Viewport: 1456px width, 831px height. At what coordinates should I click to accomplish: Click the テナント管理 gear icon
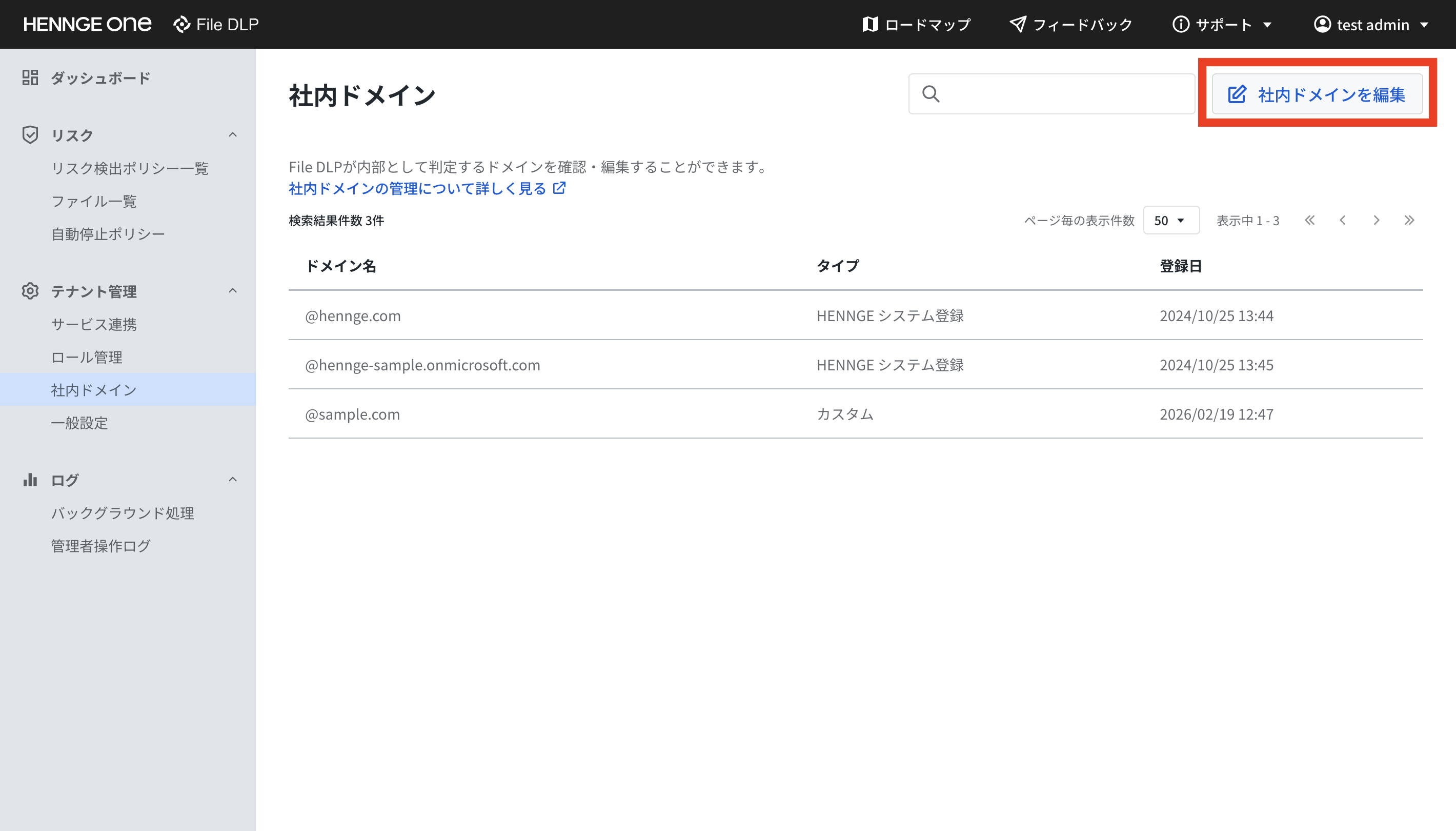click(30, 291)
